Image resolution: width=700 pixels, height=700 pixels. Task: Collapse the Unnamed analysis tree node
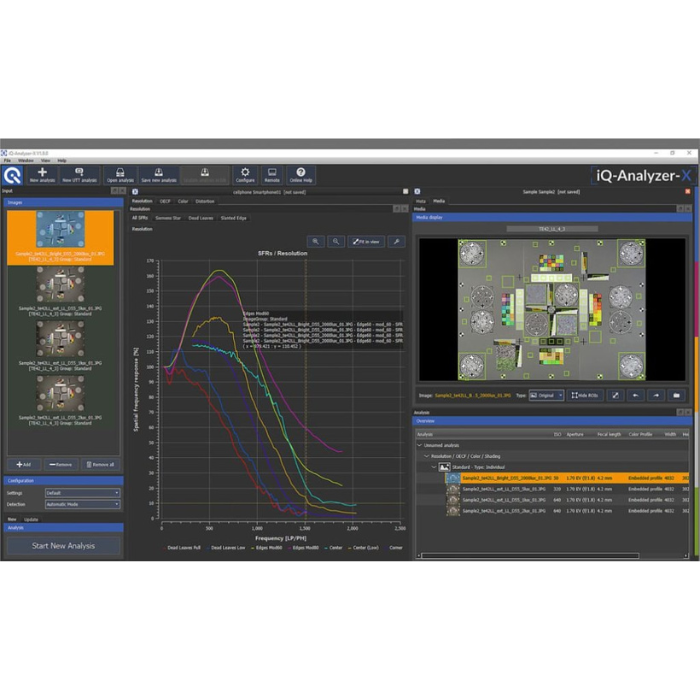pos(420,446)
